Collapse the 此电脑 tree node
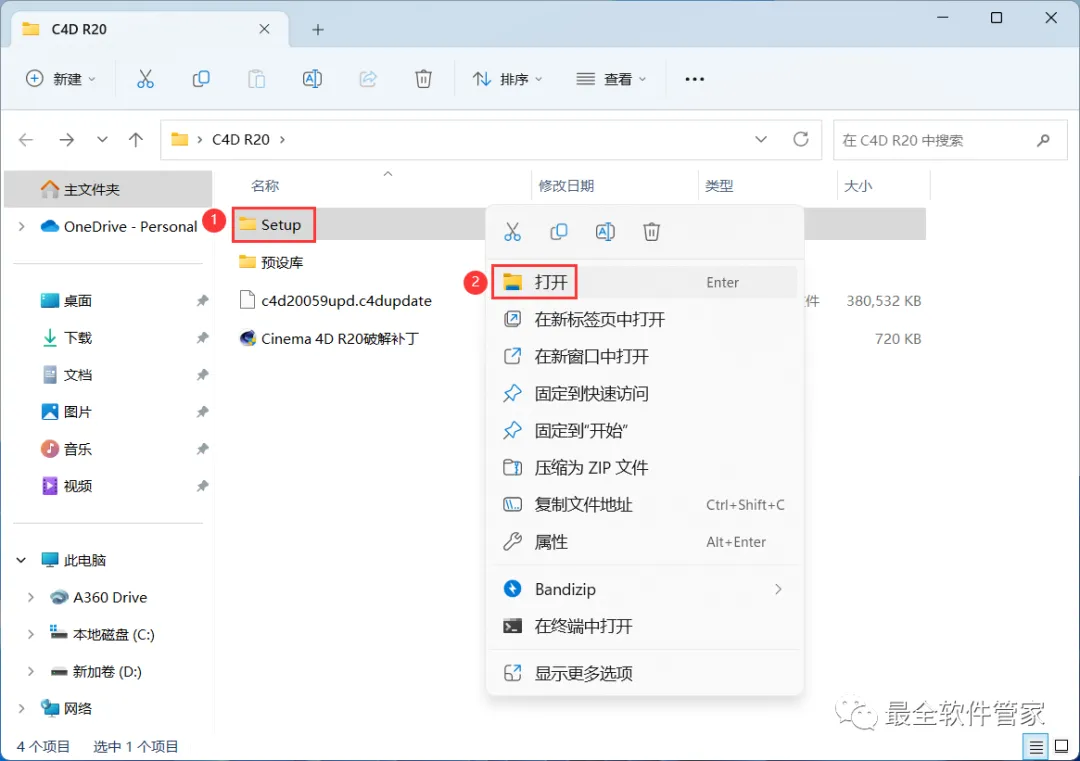The height and width of the screenshot is (761, 1080). [x=21, y=561]
